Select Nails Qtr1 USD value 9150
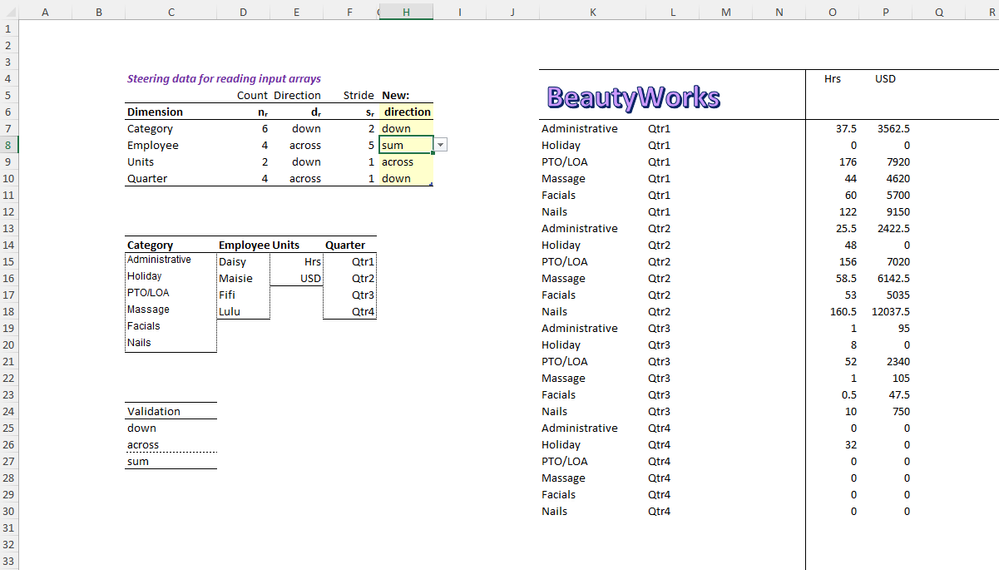 [898, 211]
